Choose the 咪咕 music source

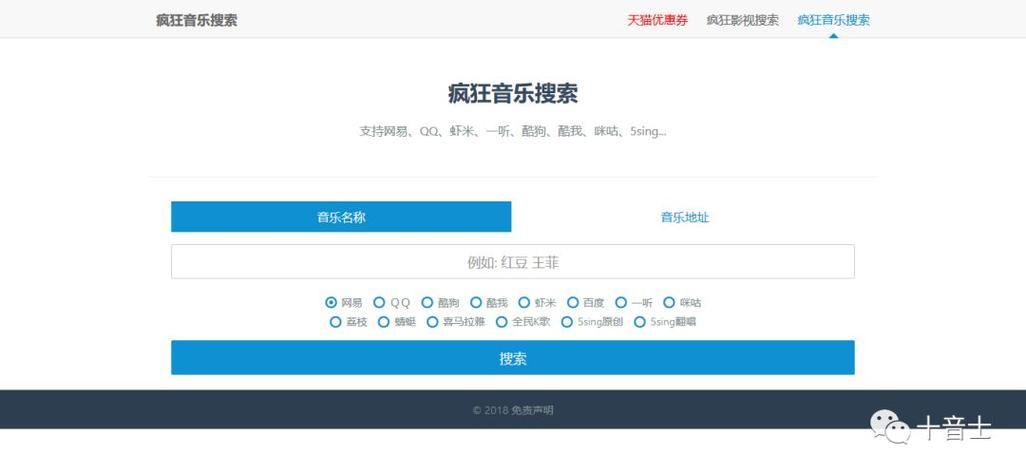pyautogui.click(x=669, y=302)
